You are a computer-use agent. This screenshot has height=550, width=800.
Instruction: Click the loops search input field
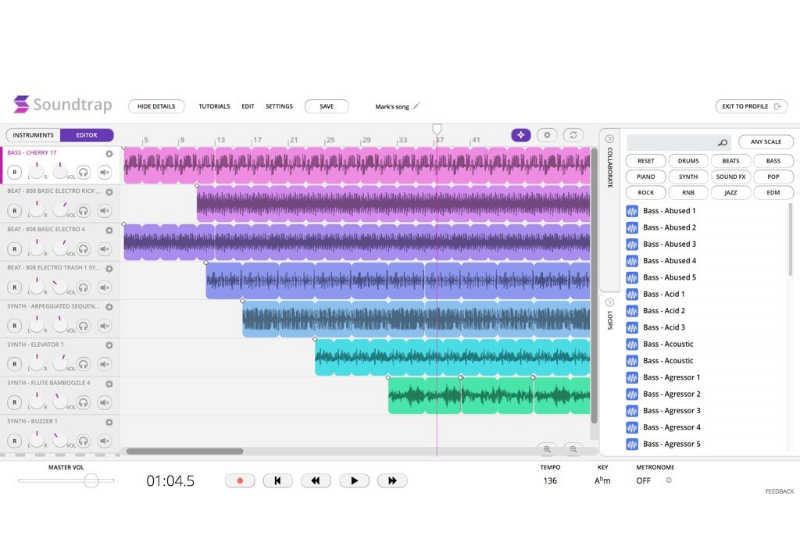tap(672, 142)
